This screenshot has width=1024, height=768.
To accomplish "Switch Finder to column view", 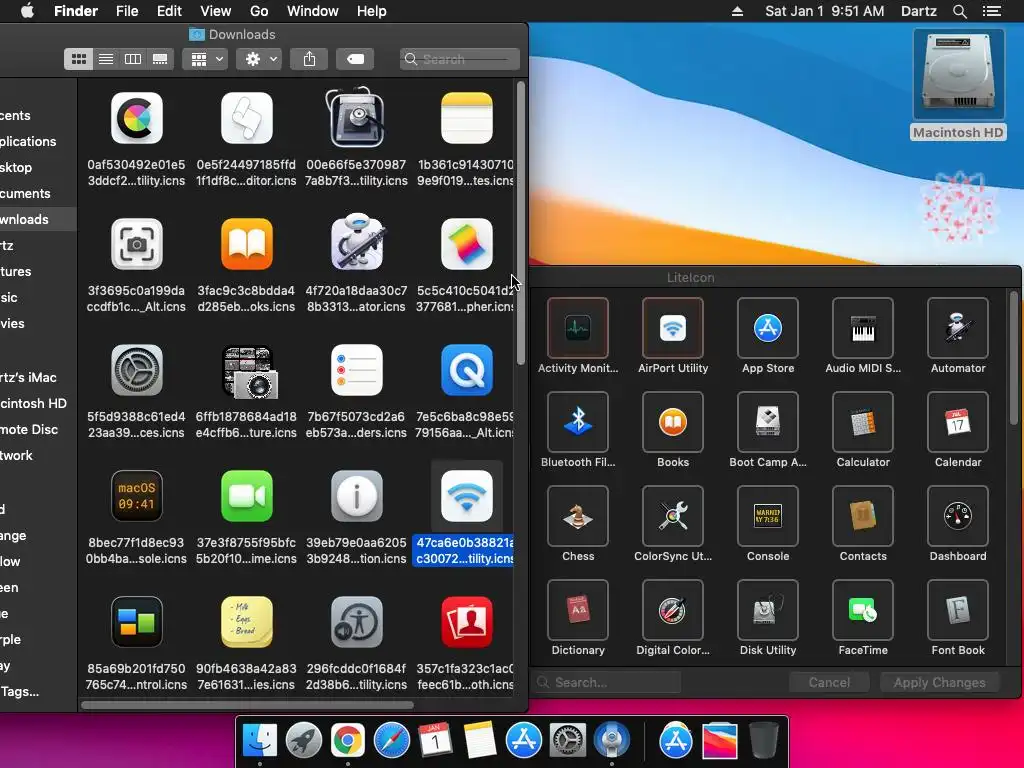I will (133, 59).
